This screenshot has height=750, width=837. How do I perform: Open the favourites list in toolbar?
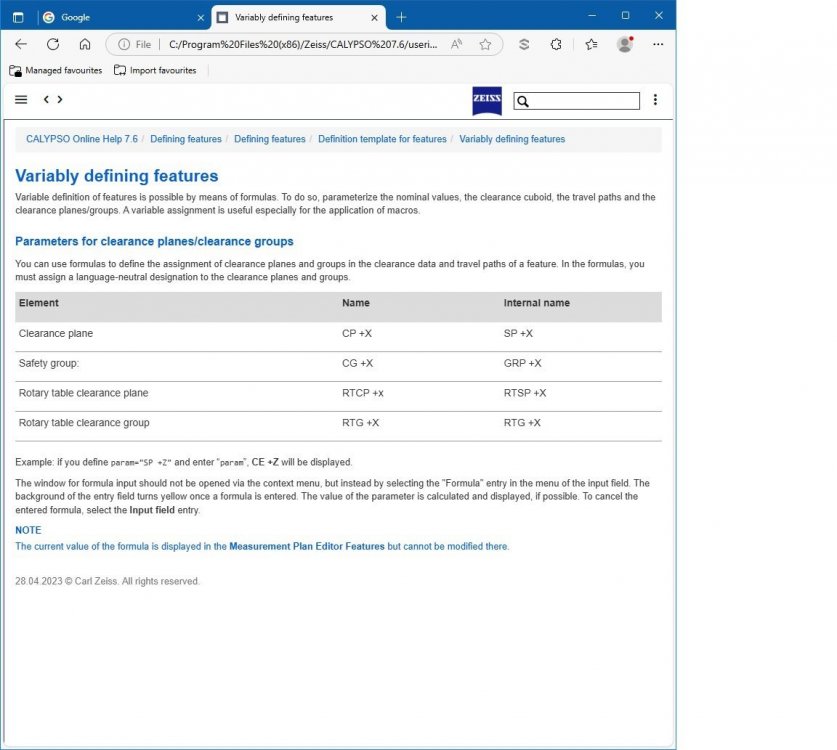[591, 44]
